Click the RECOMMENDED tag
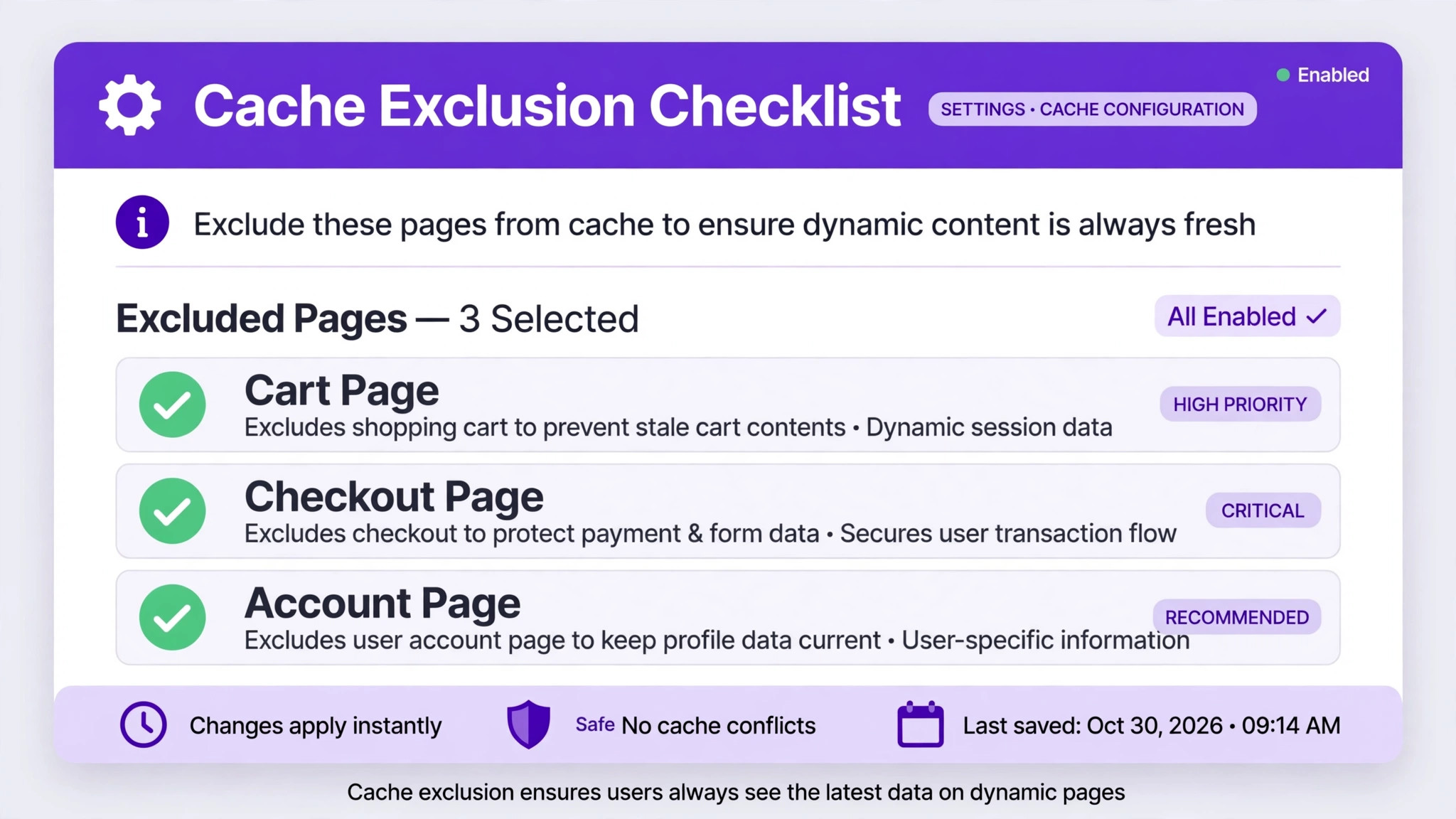The image size is (1456, 819). pos(1236,617)
